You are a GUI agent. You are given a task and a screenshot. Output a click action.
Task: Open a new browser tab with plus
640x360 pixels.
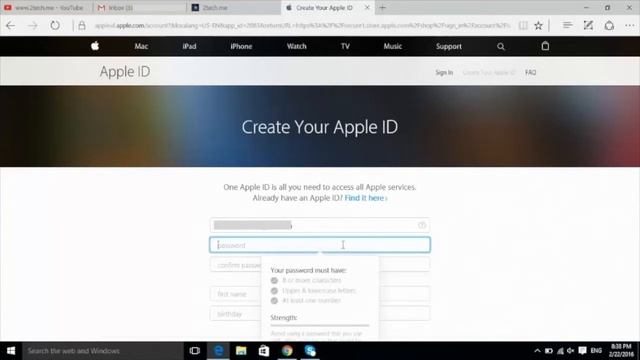tap(382, 8)
